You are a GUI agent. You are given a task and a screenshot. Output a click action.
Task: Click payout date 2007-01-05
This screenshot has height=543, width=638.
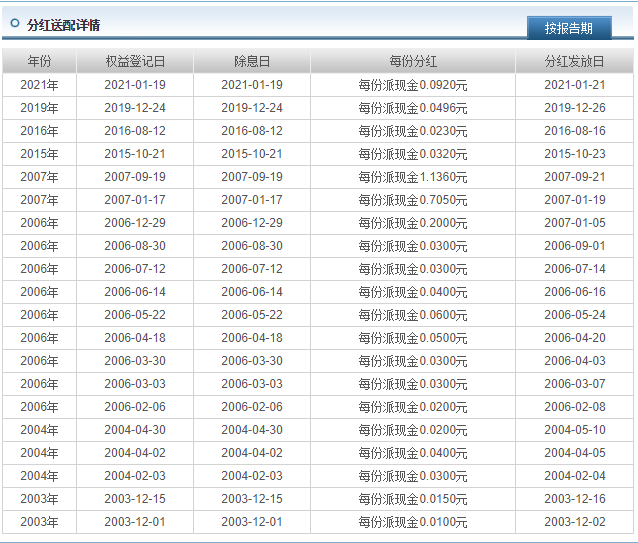575,223
